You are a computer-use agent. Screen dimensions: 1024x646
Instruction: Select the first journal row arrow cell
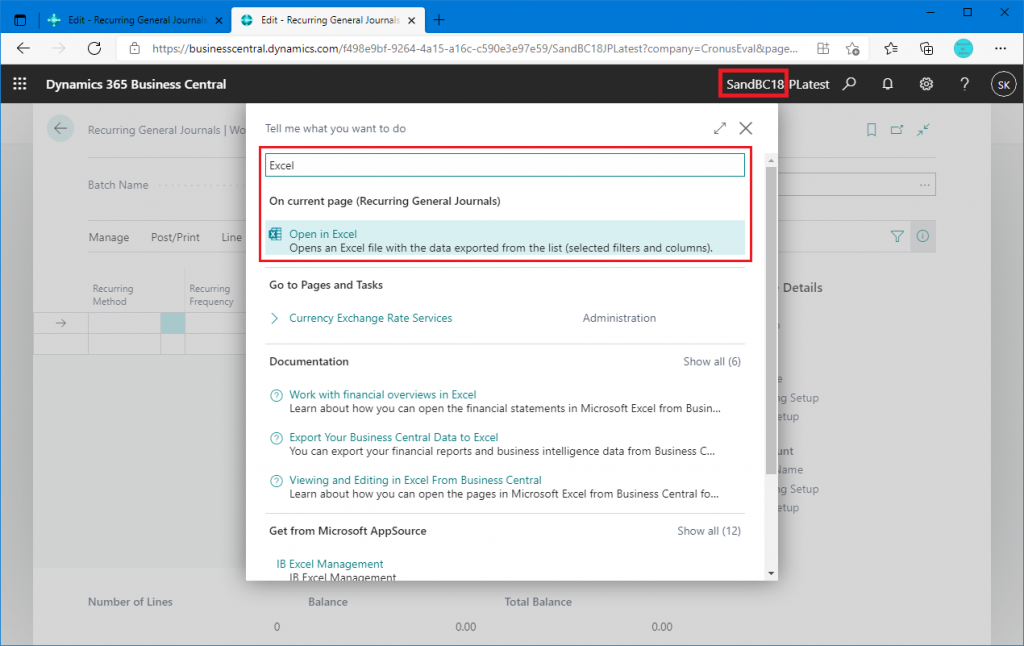tap(61, 323)
